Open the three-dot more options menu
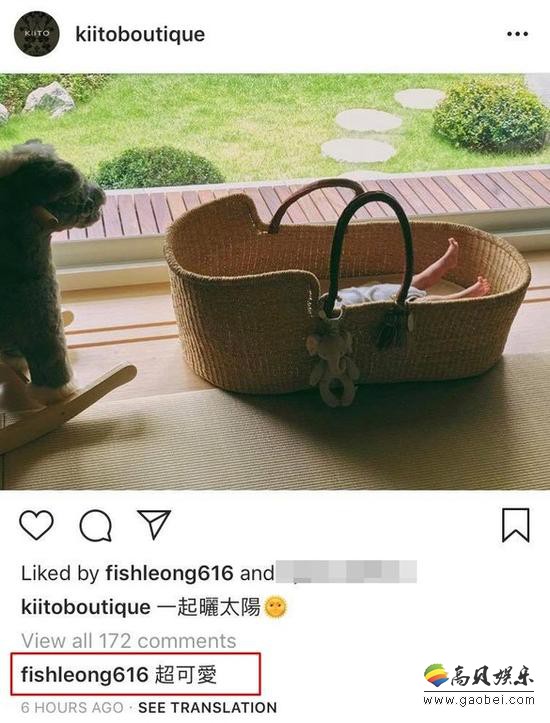 517,34
